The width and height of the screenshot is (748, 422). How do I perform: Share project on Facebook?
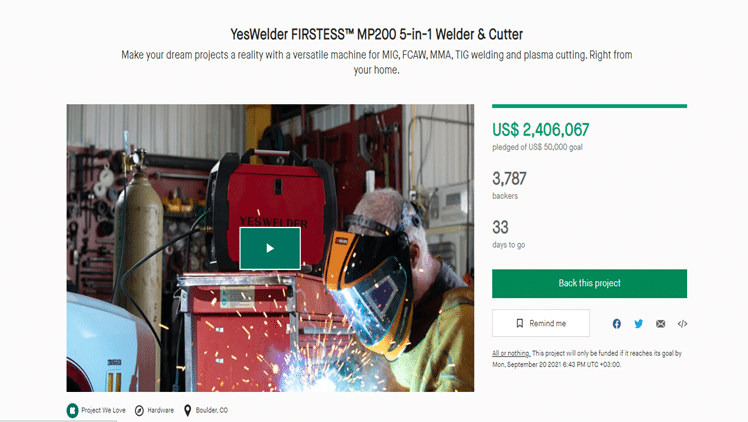pyautogui.click(x=616, y=324)
